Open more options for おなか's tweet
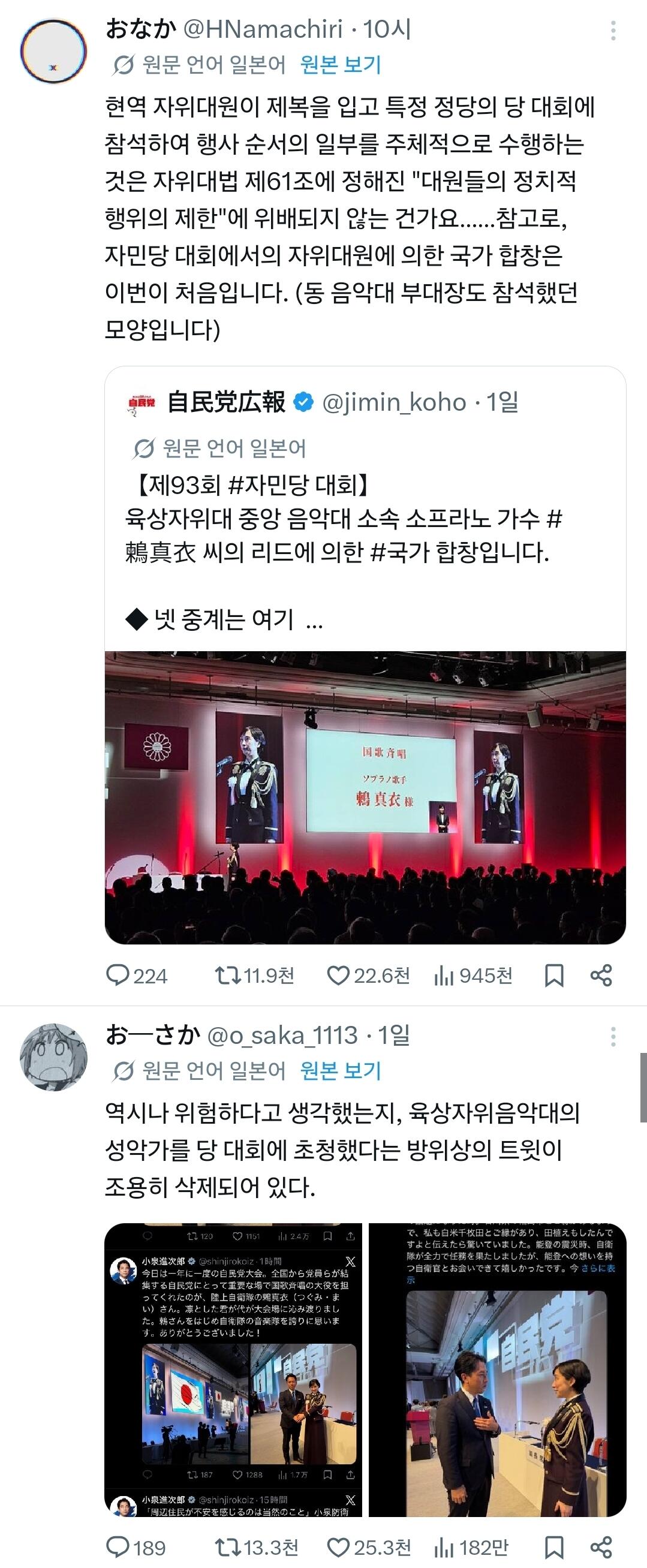 point(613,31)
